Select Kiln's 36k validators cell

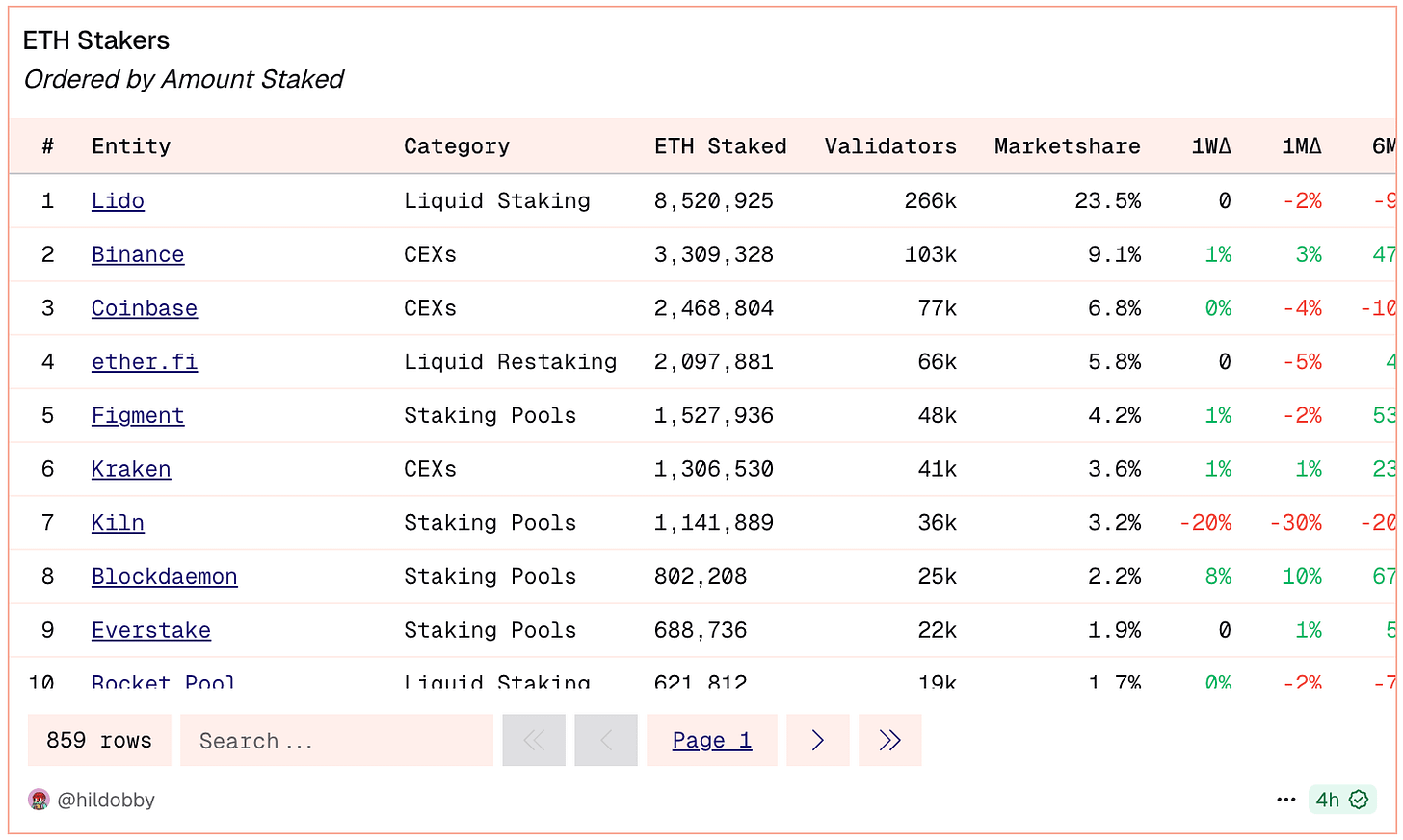938,523
